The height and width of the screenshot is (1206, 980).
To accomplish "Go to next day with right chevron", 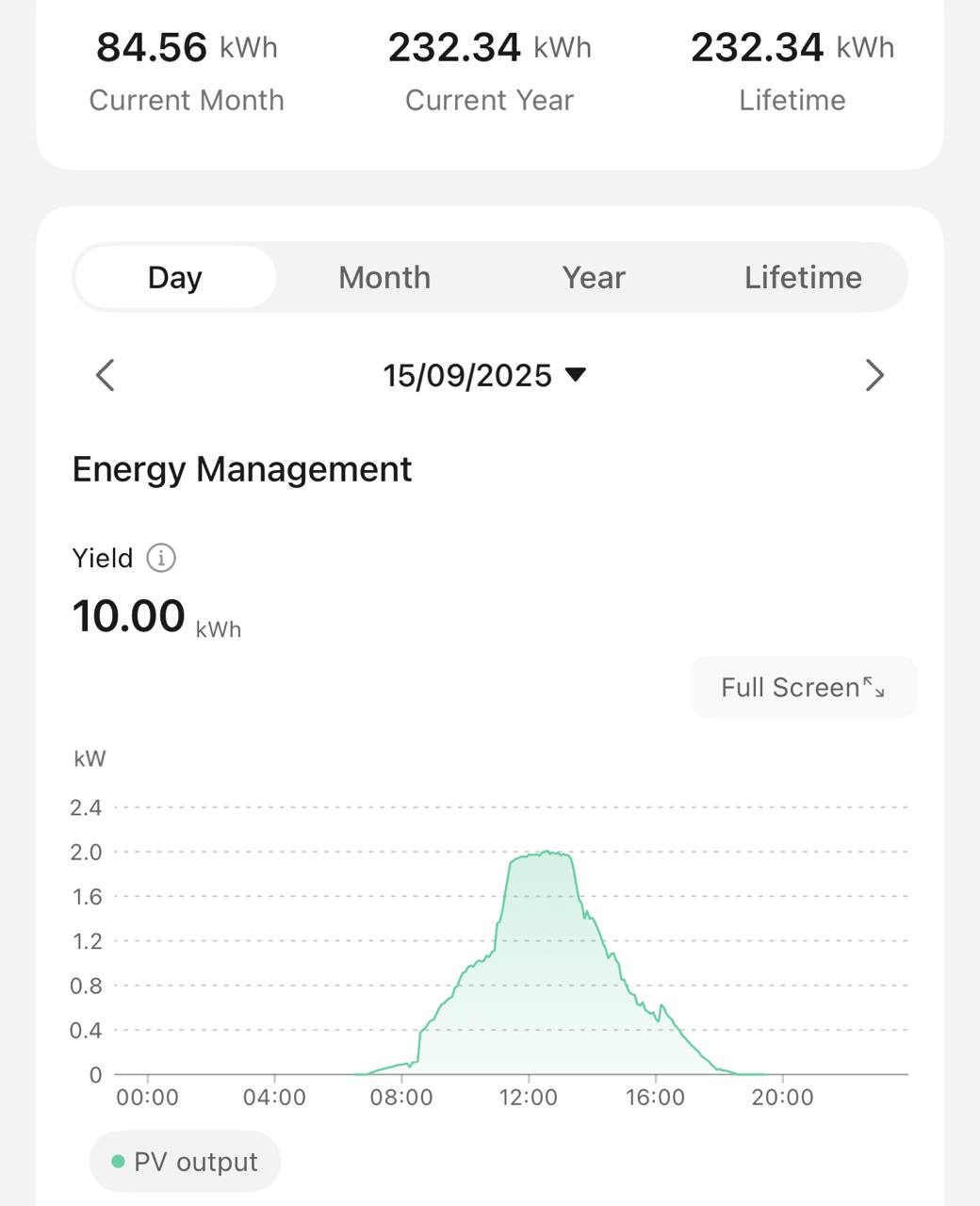I will [874, 375].
